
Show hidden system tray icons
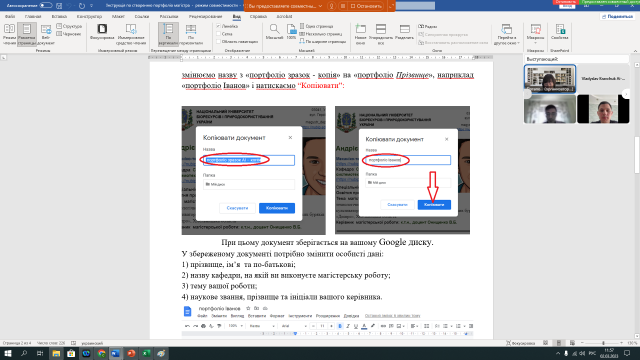(558, 353)
